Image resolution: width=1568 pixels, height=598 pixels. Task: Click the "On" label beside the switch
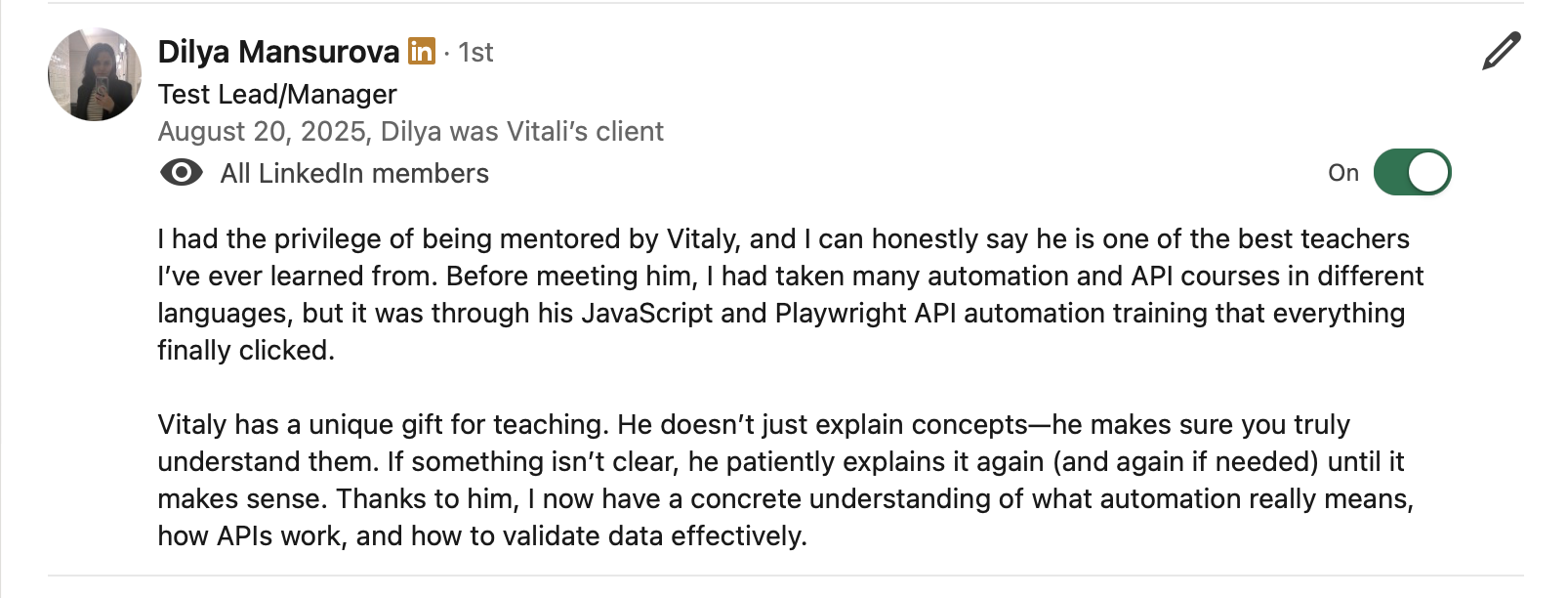tap(1342, 173)
